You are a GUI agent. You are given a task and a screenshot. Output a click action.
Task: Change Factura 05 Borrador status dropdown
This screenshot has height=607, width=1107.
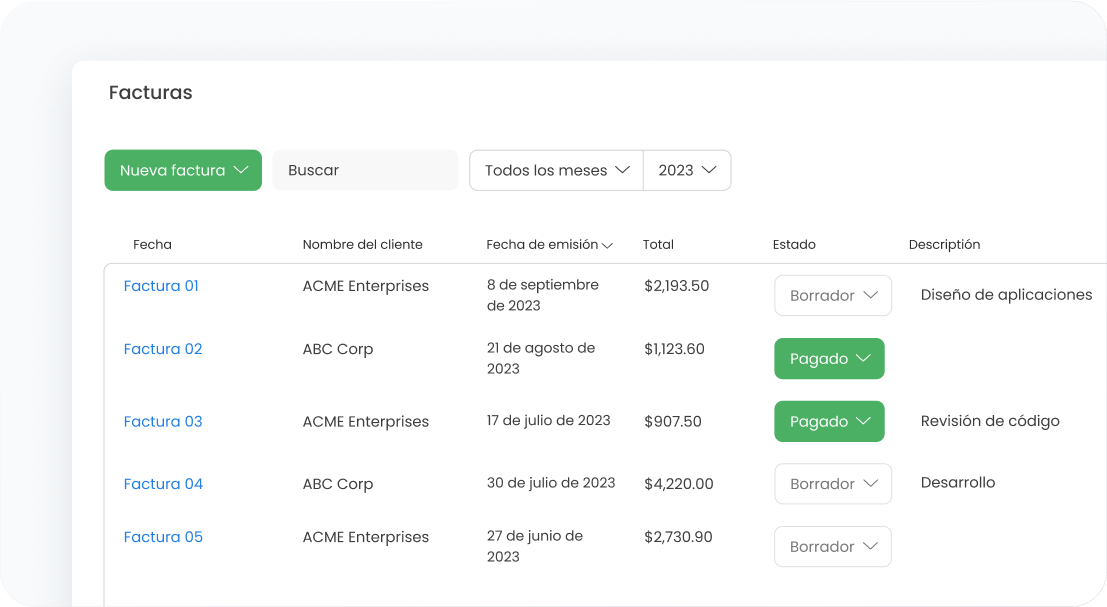[x=833, y=547]
